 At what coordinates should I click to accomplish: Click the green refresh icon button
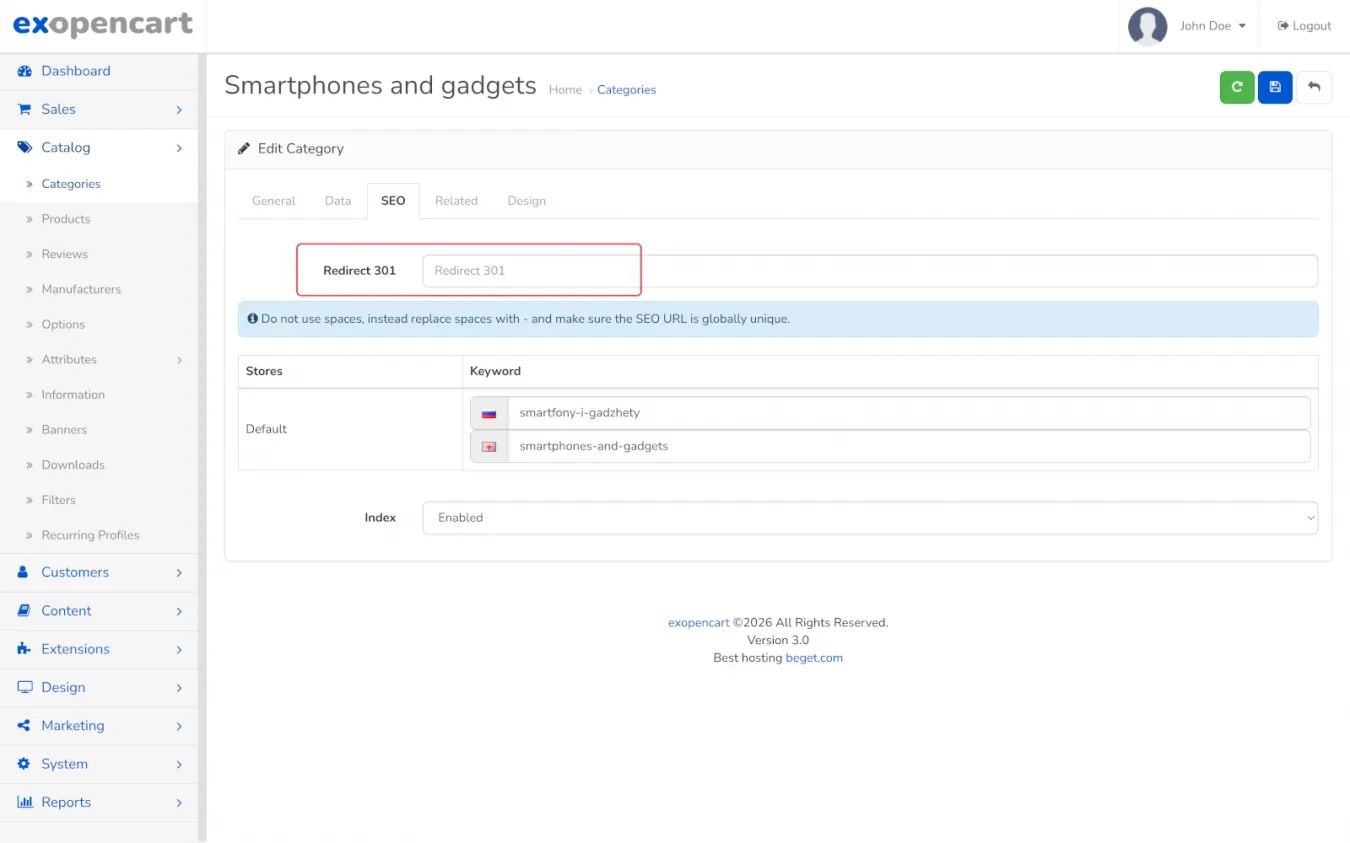coord(1237,87)
